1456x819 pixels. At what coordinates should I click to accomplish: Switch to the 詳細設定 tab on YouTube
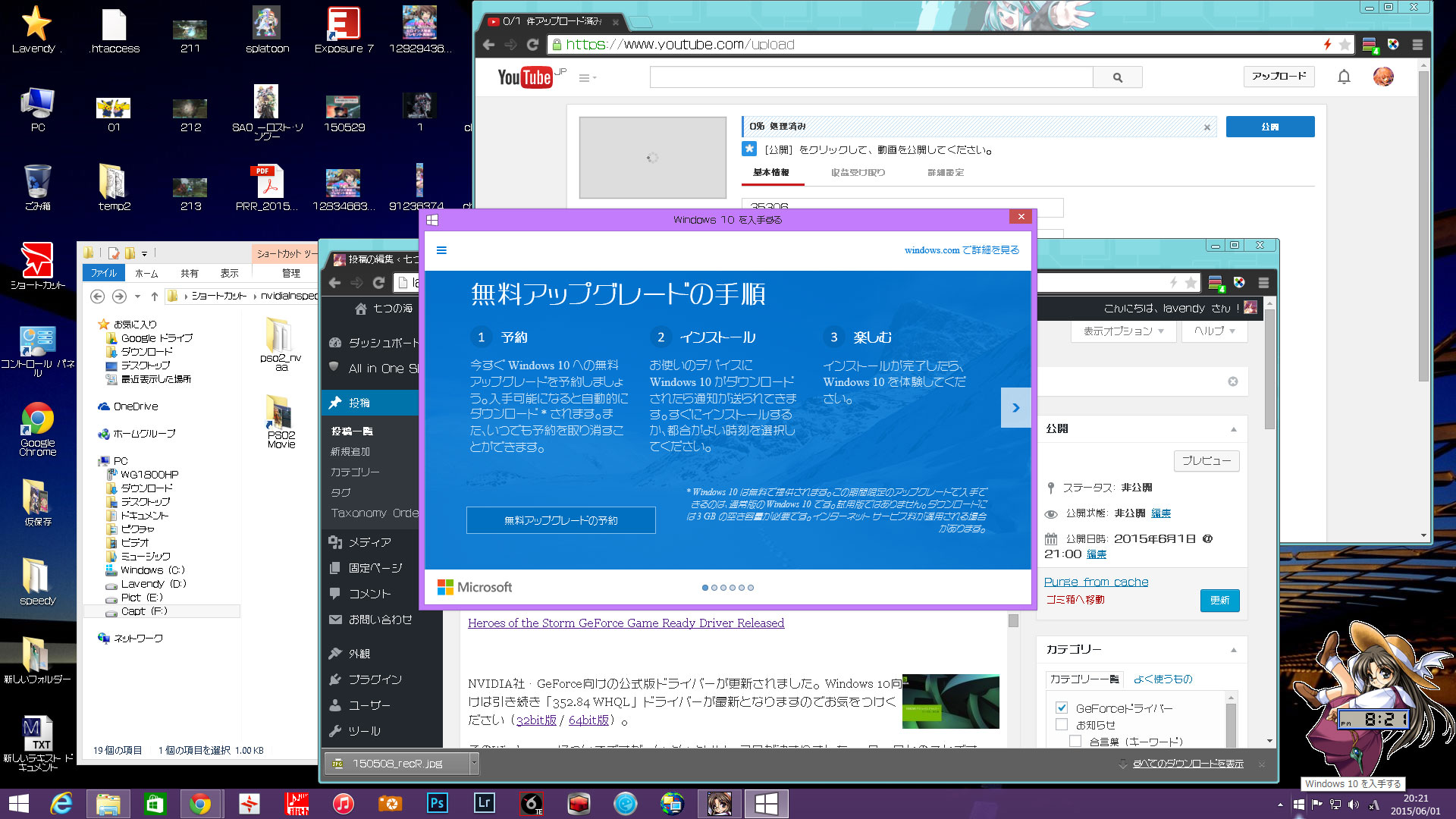pos(946,173)
